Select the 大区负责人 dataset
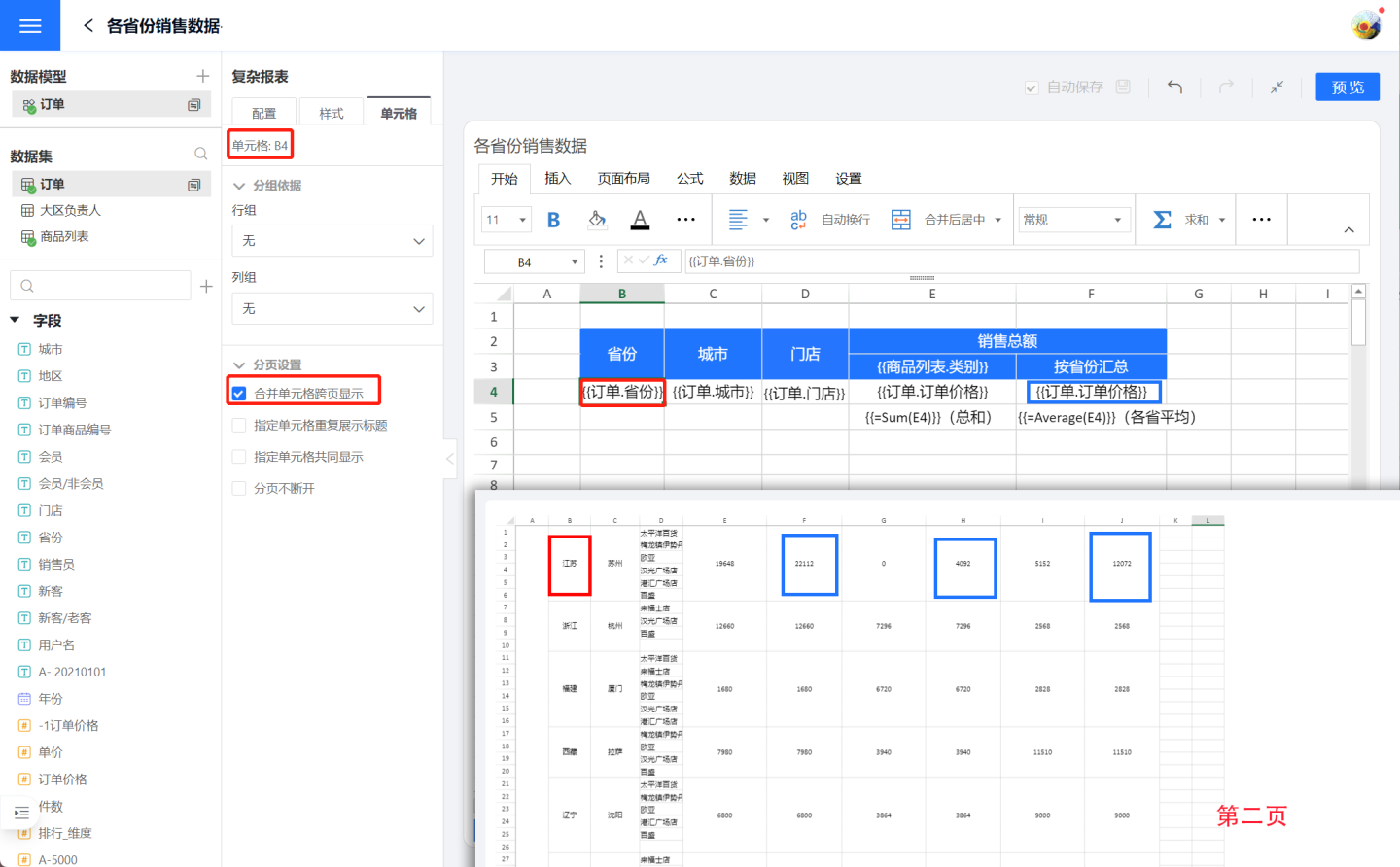This screenshot has width=1400, height=867. tap(70, 211)
